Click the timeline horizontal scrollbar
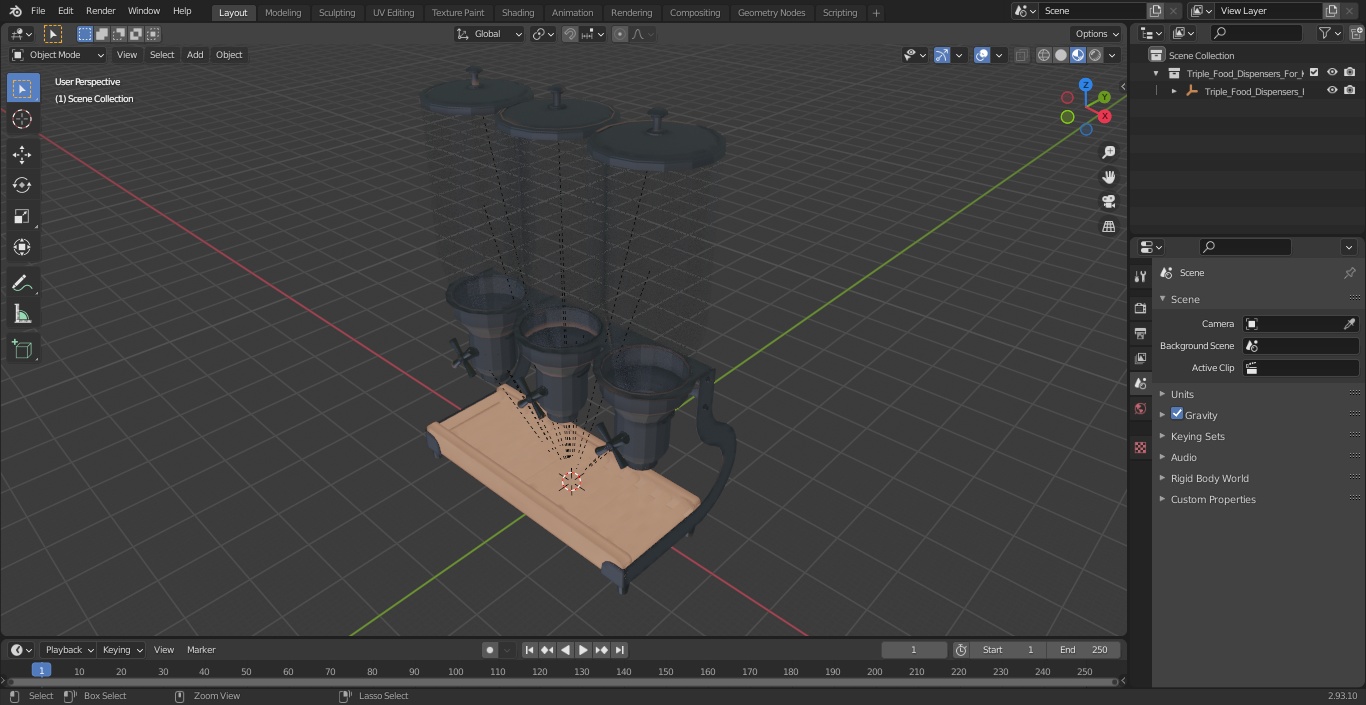1366x705 pixels. click(560, 682)
